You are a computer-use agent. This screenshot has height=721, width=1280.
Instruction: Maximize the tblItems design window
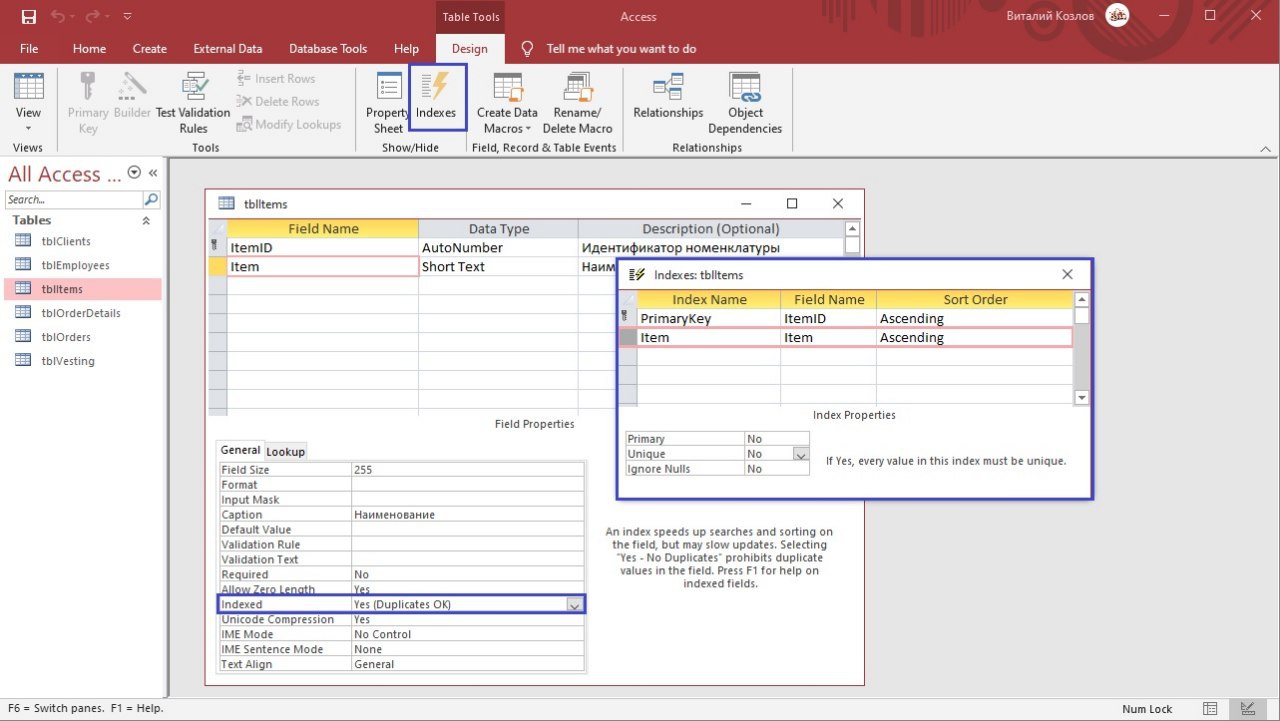click(x=792, y=203)
